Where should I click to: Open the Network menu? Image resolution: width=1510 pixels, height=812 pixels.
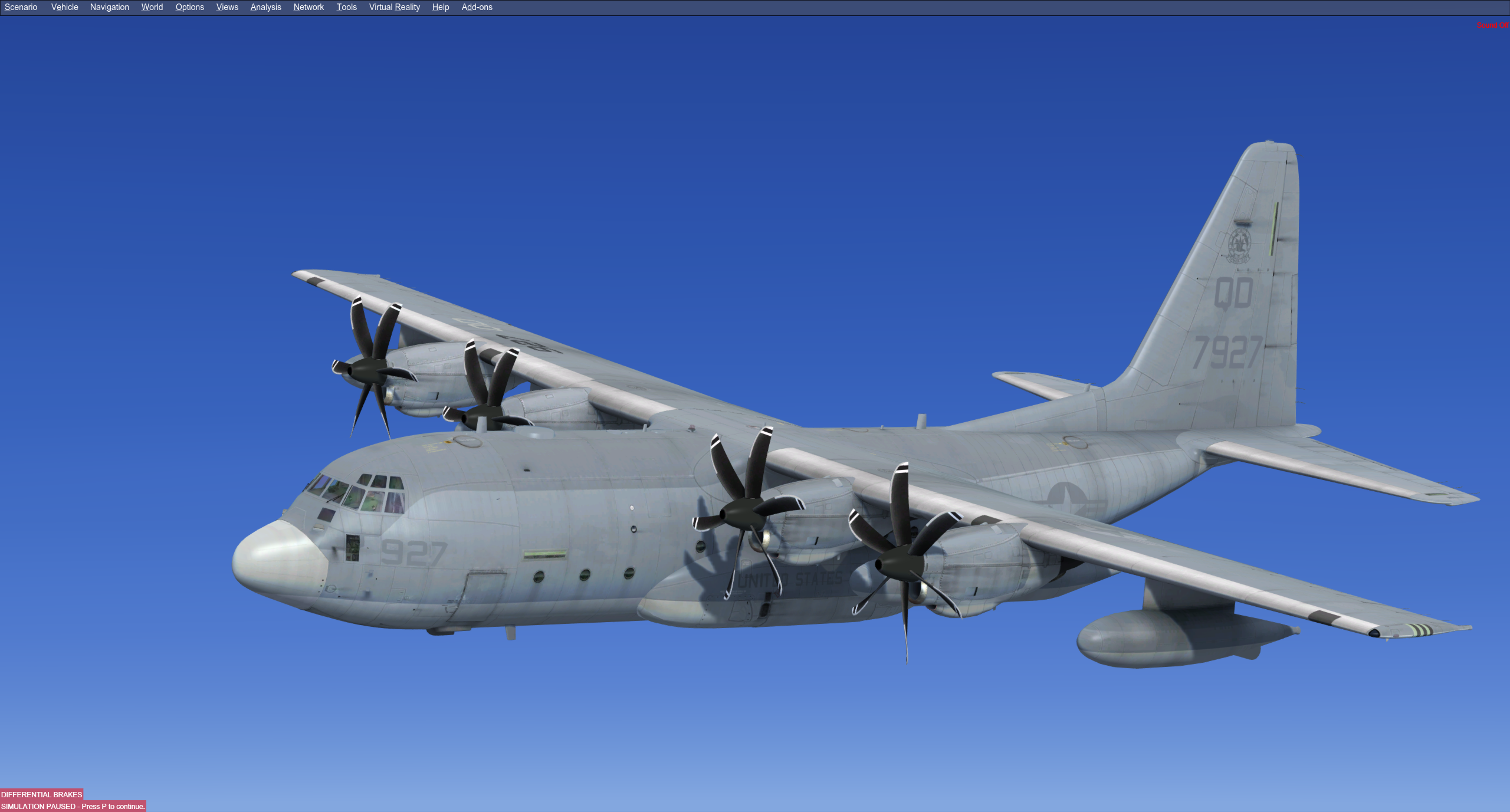[x=308, y=7]
